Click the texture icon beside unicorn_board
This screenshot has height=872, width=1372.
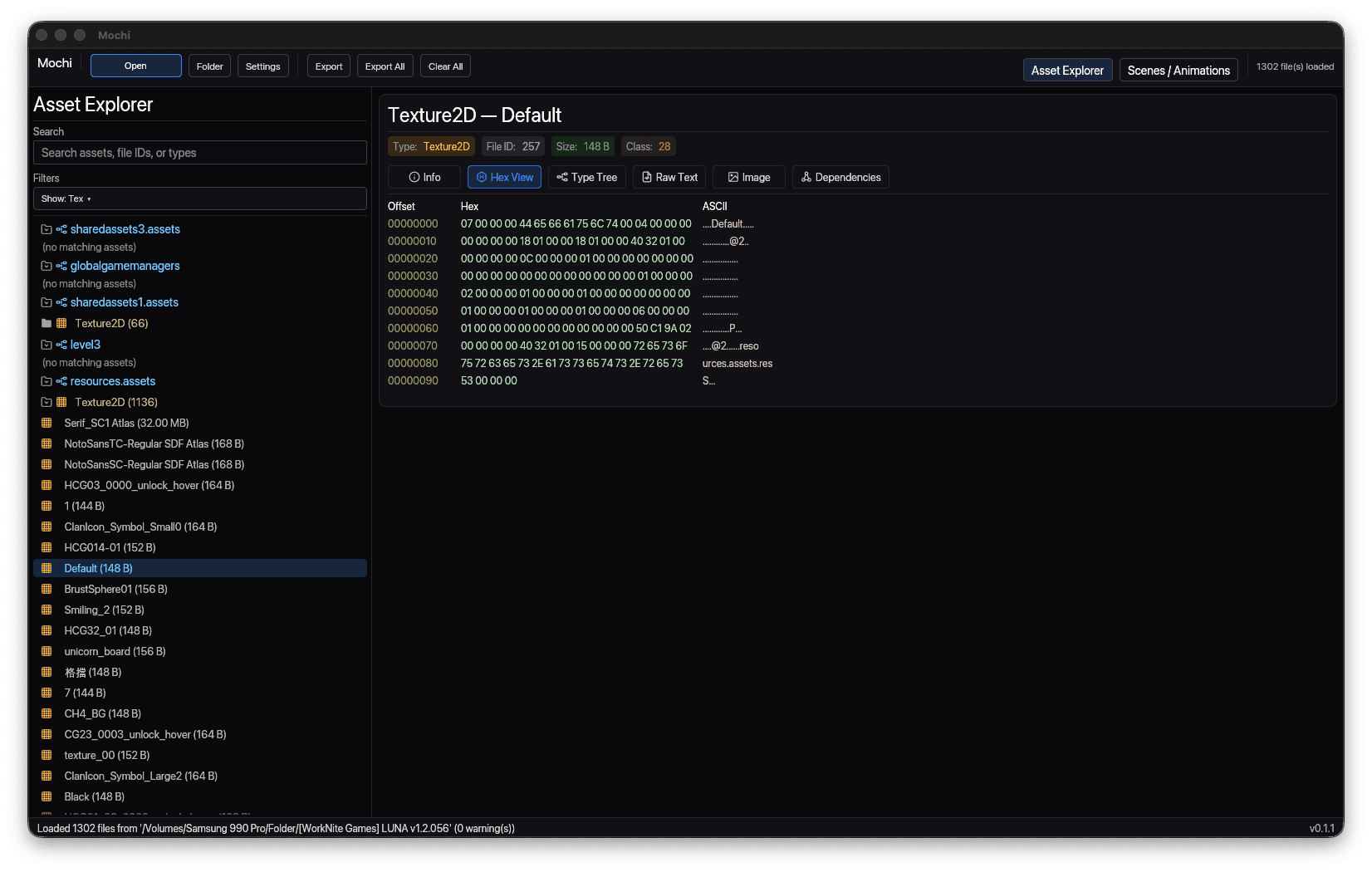point(47,651)
